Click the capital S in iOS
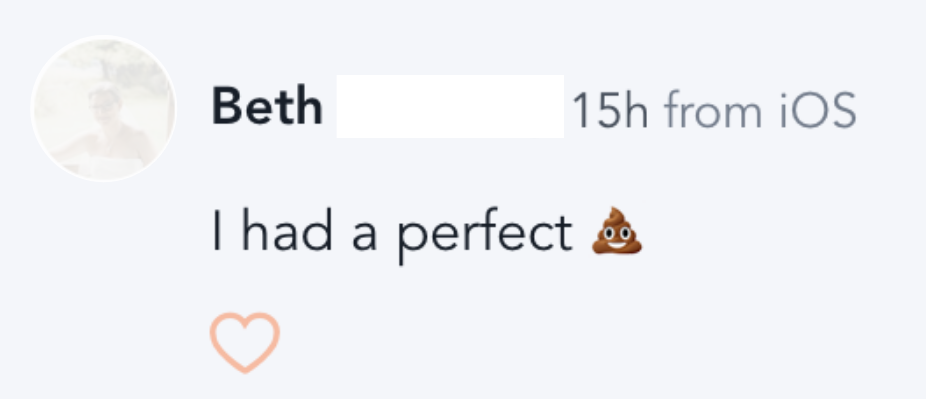Image resolution: width=926 pixels, height=399 pixels. tap(842, 110)
